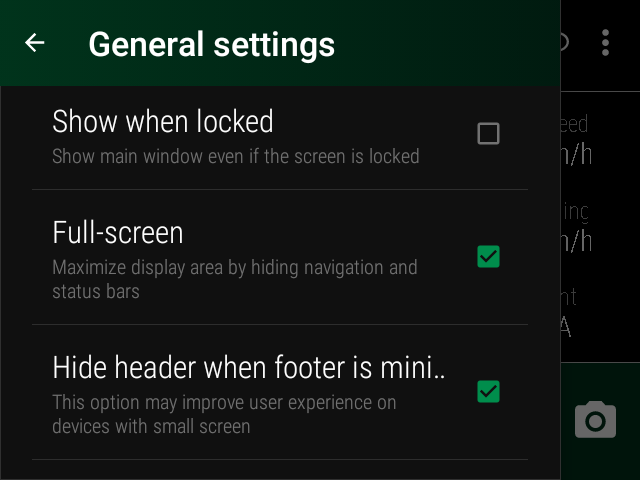Tap the camera icon in the footer
The width and height of the screenshot is (640, 480).
(x=595, y=420)
